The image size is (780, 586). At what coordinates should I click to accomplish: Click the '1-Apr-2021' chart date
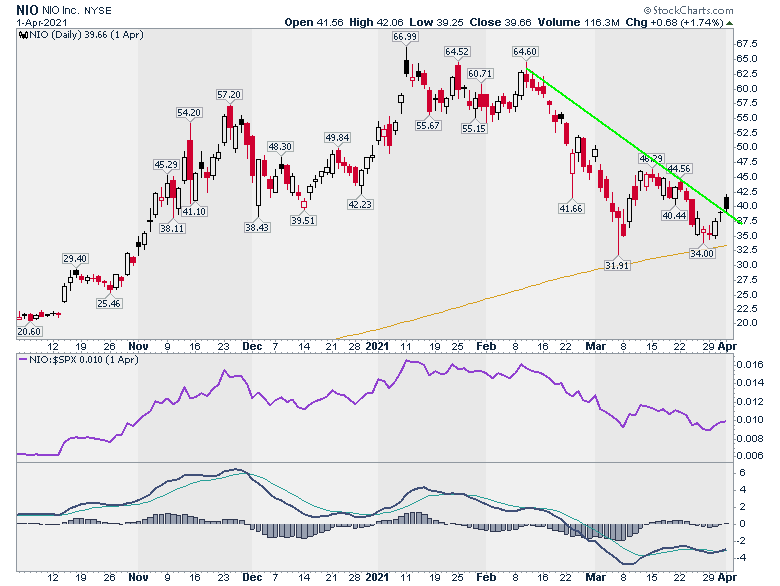(x=41, y=23)
